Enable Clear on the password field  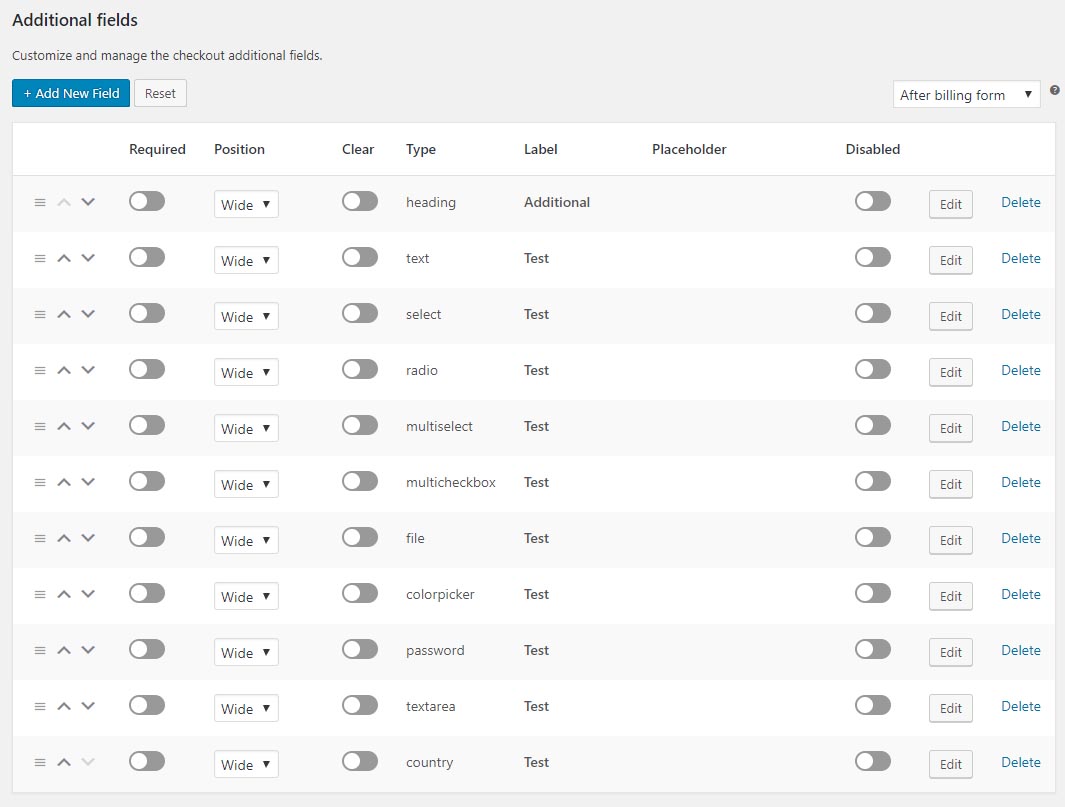tap(360, 650)
